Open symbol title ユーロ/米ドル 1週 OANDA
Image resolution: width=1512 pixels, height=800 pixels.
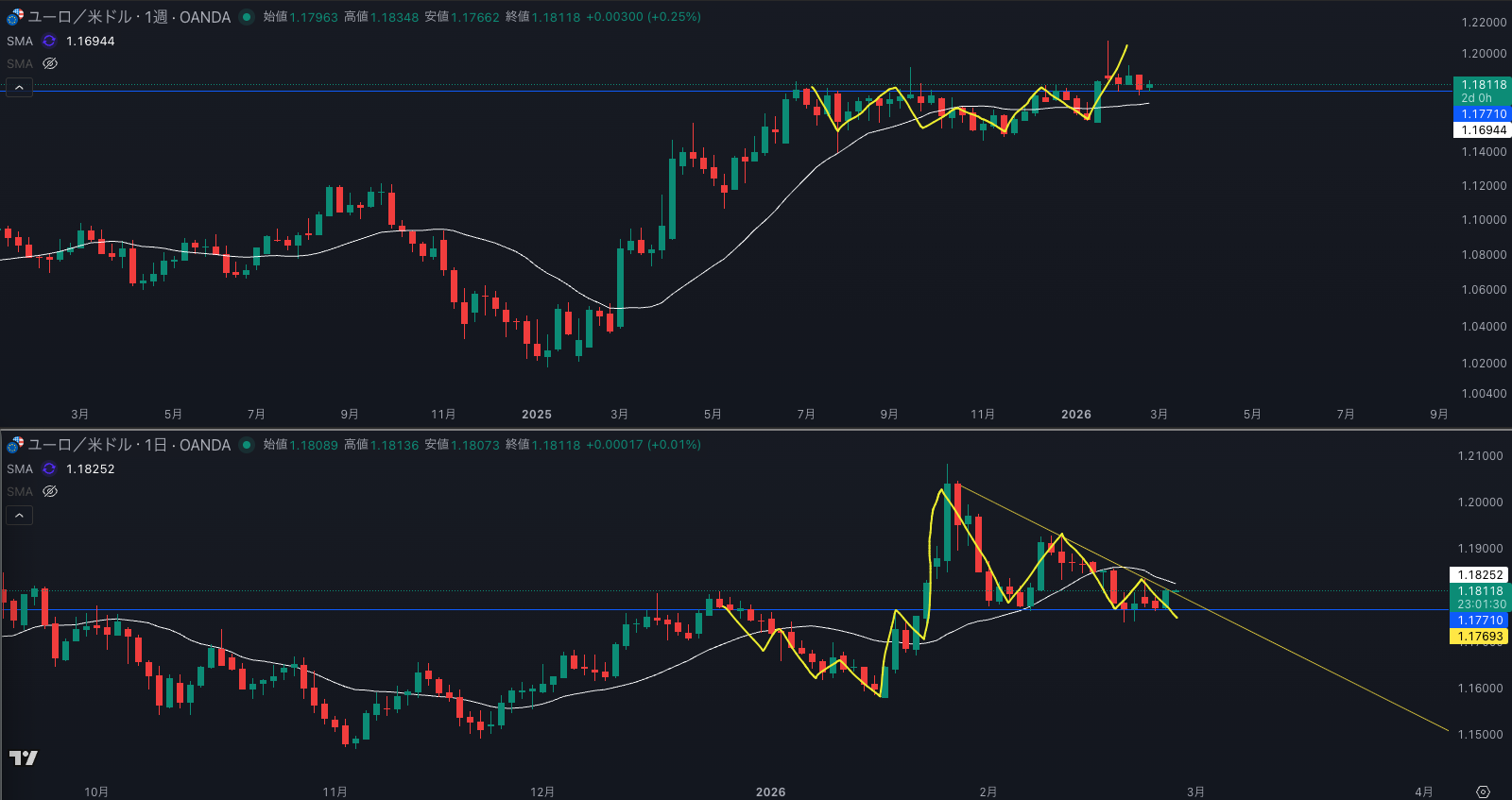(x=129, y=17)
